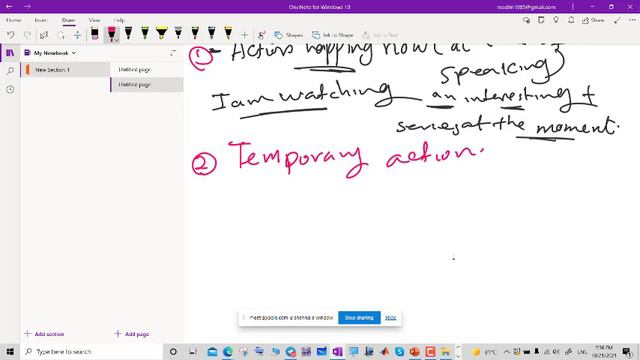640x360 pixels.
Task: Show hidden system tray icons
Action: click(506, 351)
